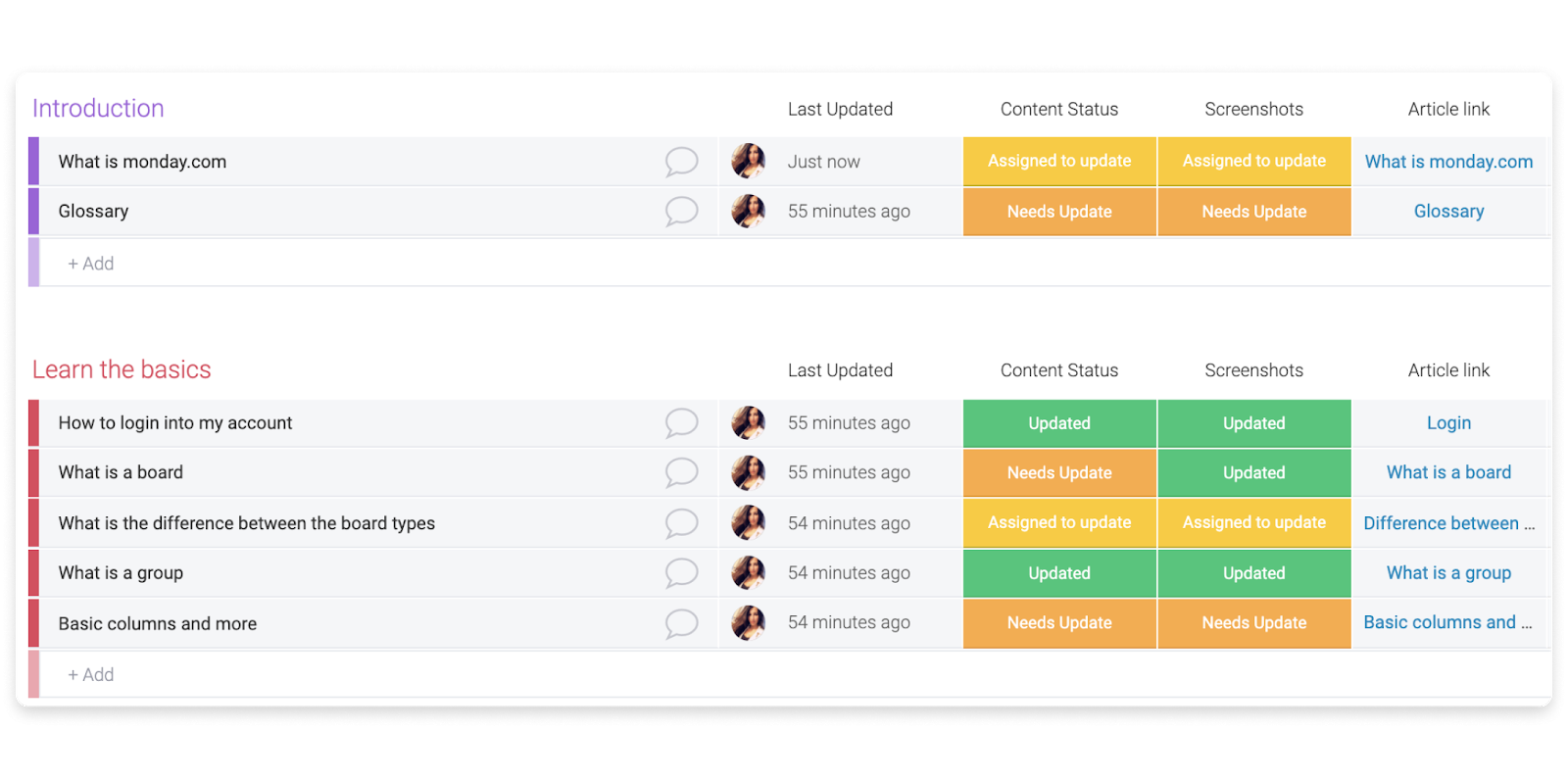The width and height of the screenshot is (1568, 780).
Task: Open the Content Status cell for Glossary
Action: point(1058,211)
